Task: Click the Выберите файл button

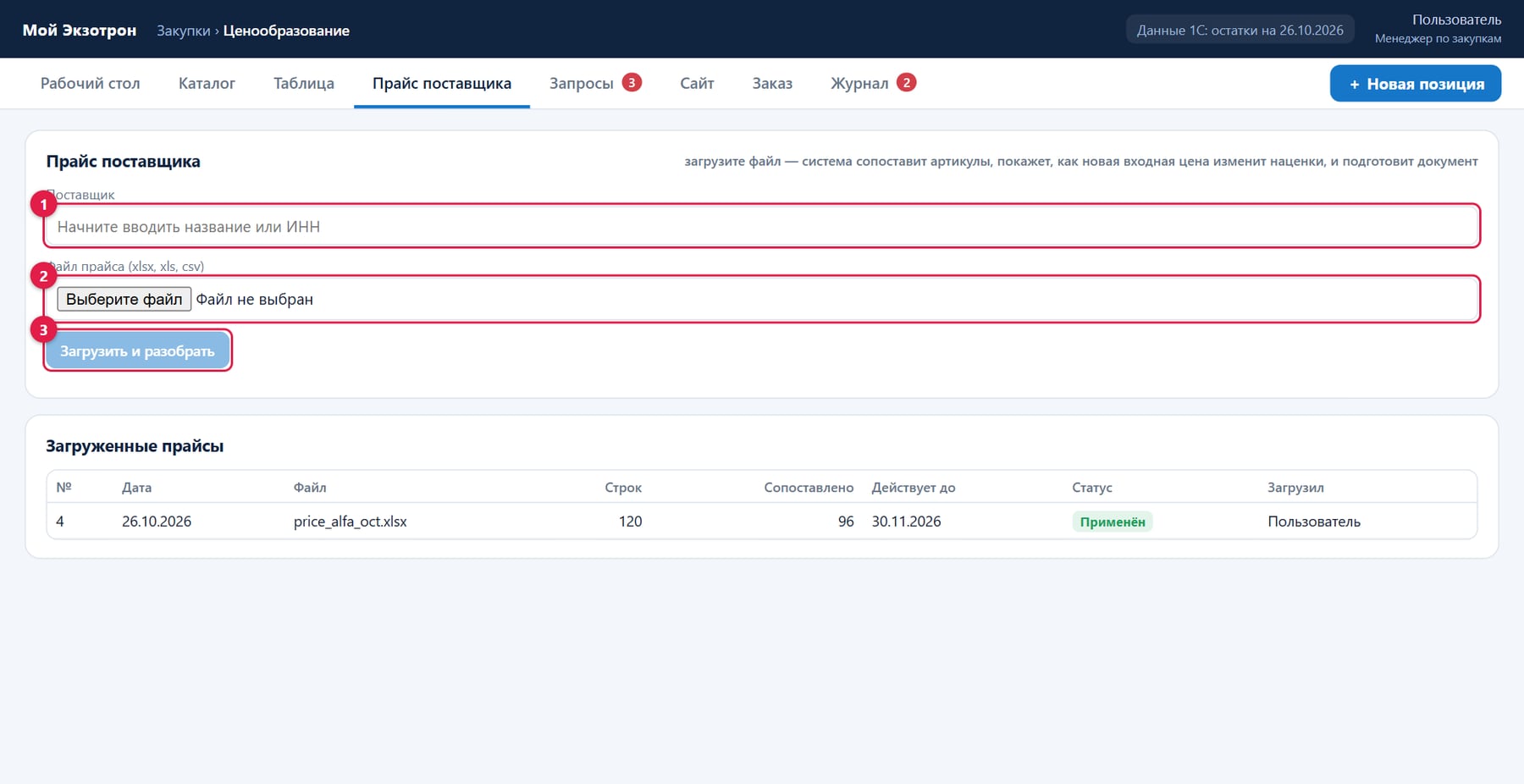Action: pyautogui.click(x=124, y=299)
